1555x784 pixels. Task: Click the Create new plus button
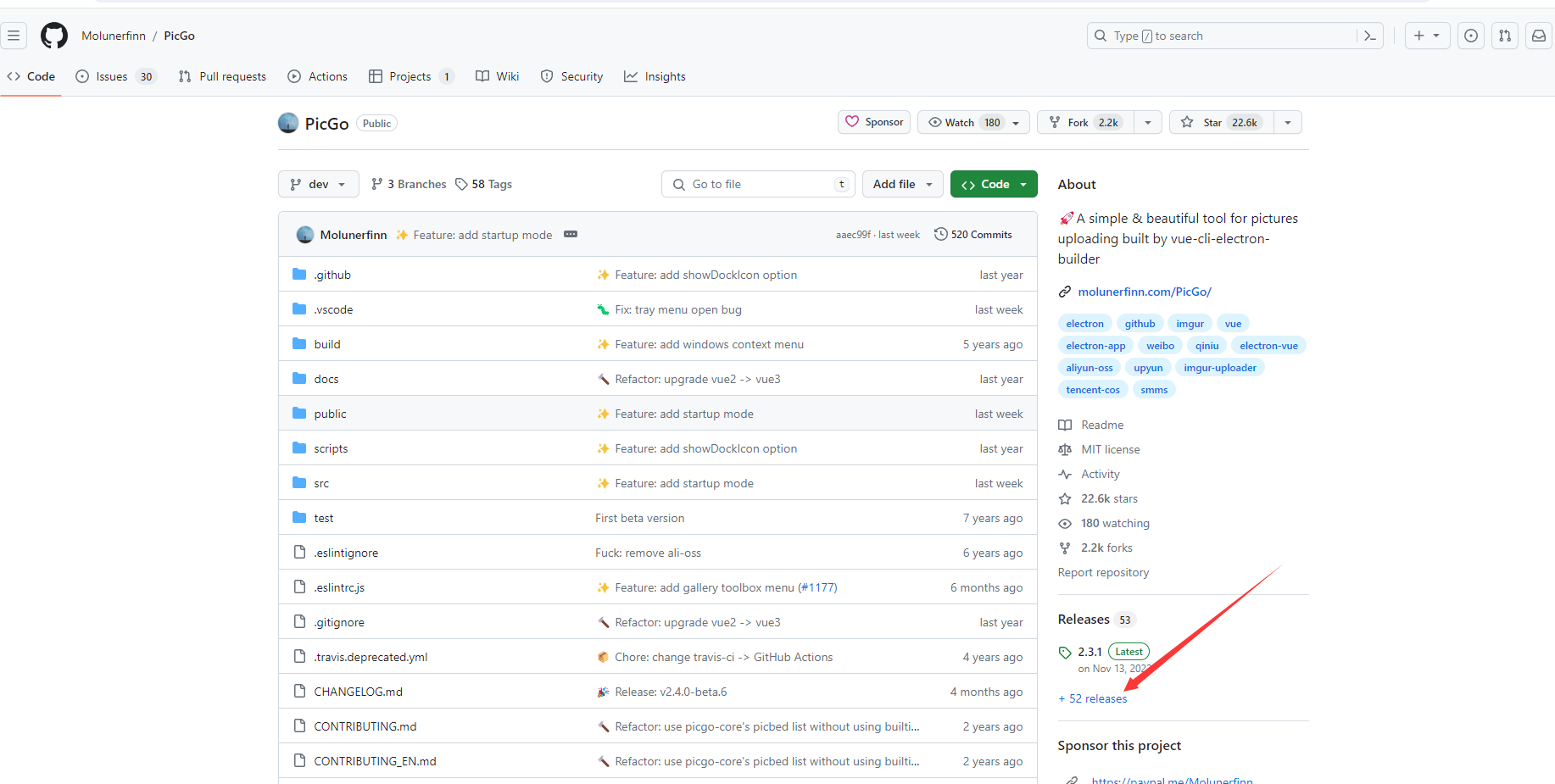click(x=1427, y=36)
